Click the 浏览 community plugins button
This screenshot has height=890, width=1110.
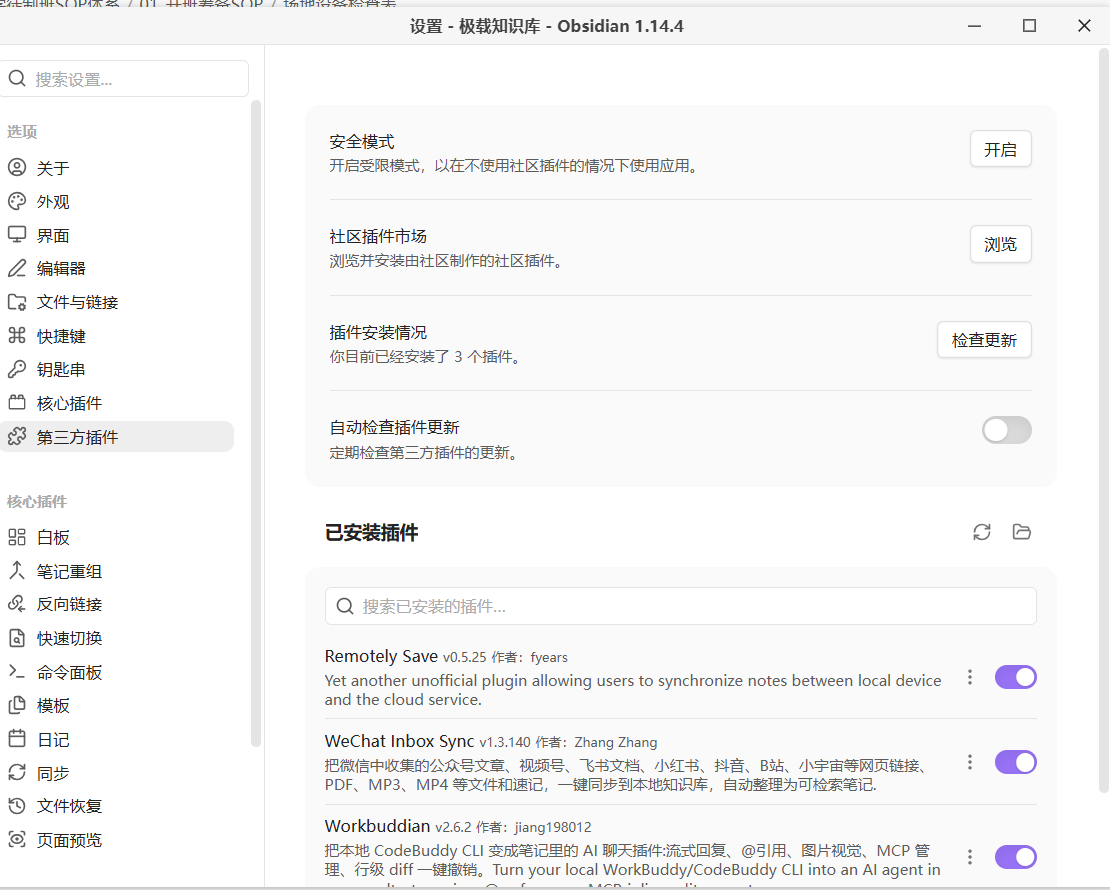[1000, 244]
